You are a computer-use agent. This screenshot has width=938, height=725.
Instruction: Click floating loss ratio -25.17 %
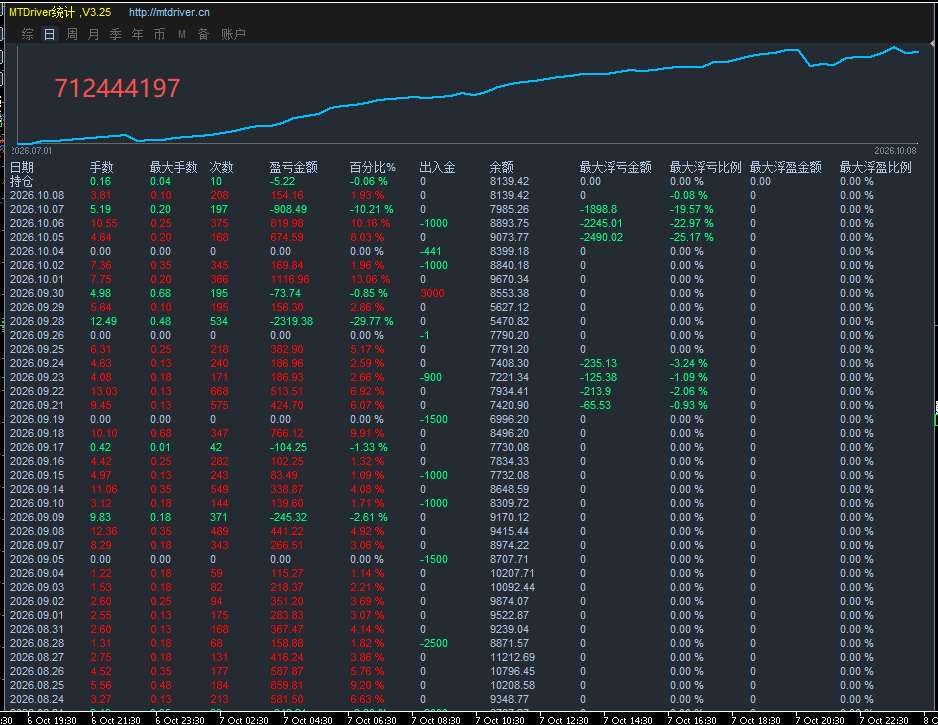[692, 237]
